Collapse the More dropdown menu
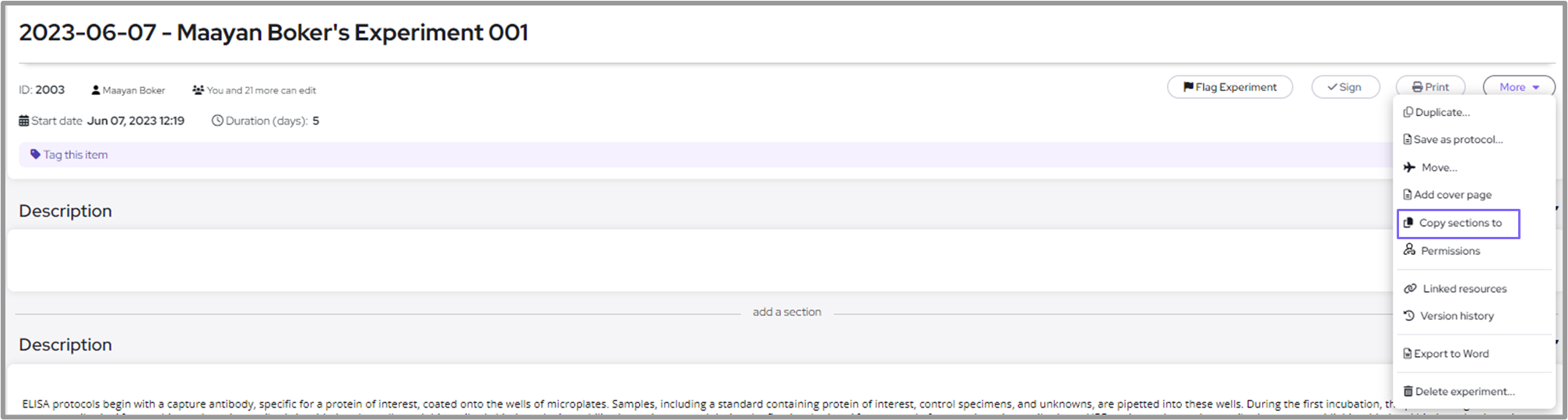 pos(1518,87)
